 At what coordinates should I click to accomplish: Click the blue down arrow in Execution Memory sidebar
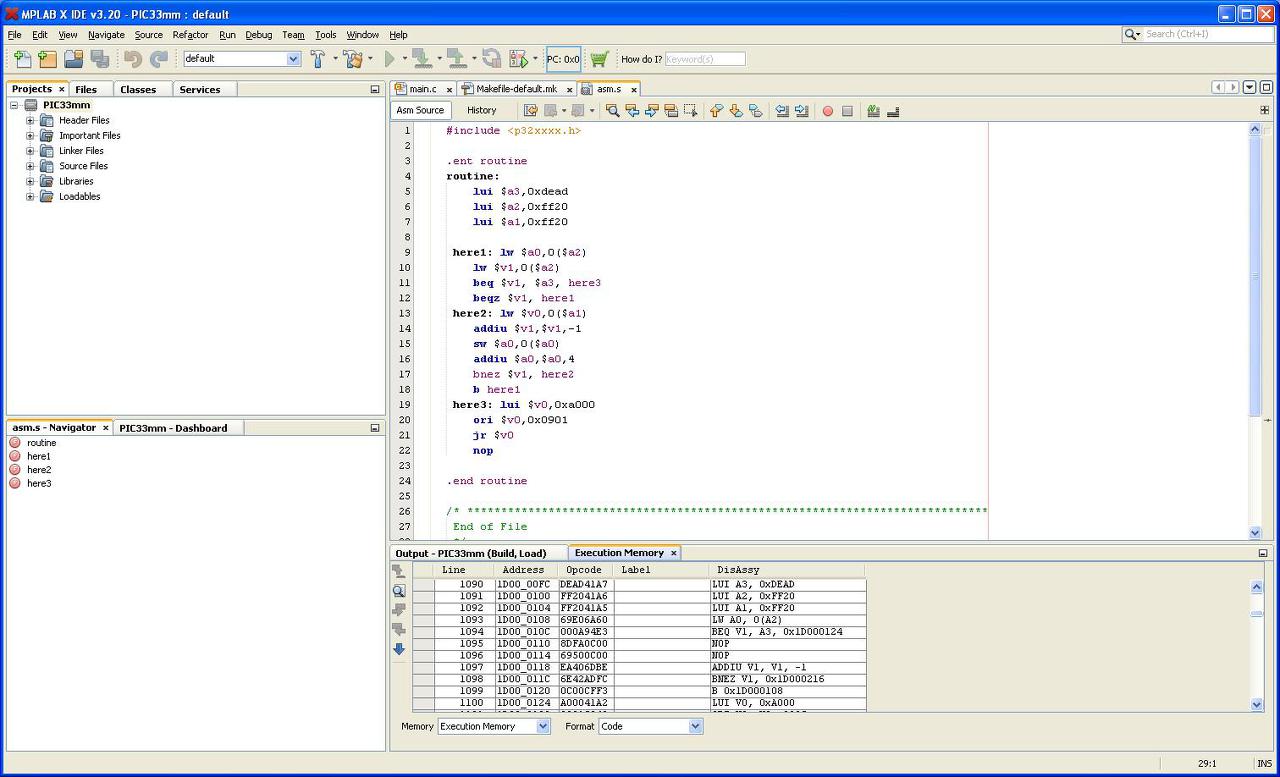tap(399, 649)
